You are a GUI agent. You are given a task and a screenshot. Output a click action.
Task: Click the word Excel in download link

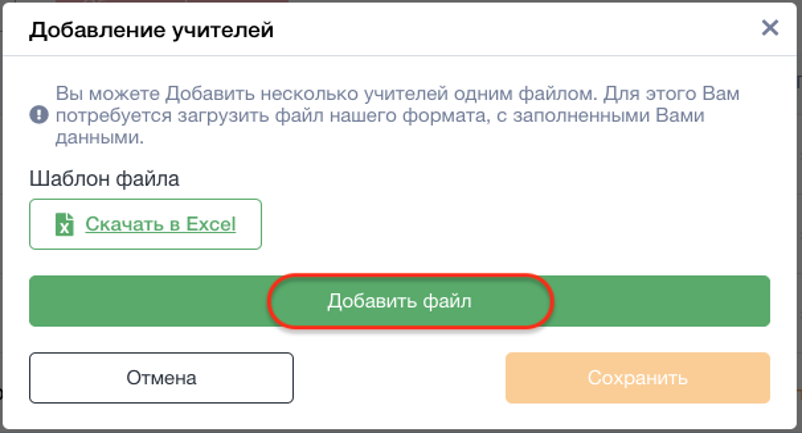point(211,224)
